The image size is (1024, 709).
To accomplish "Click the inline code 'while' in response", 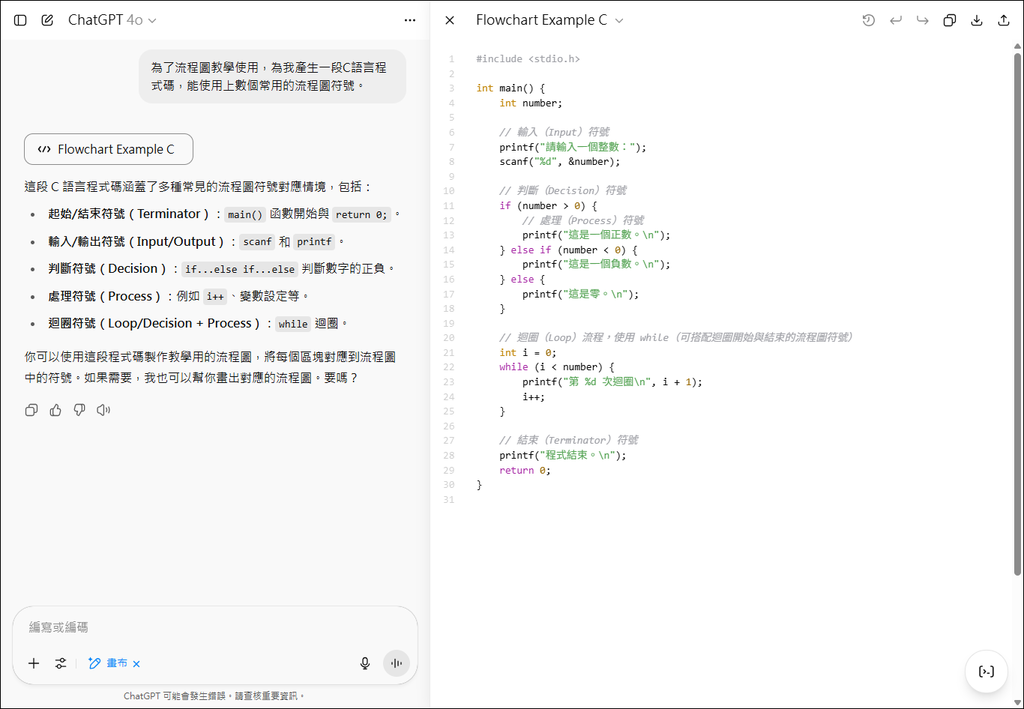I will click(293, 324).
